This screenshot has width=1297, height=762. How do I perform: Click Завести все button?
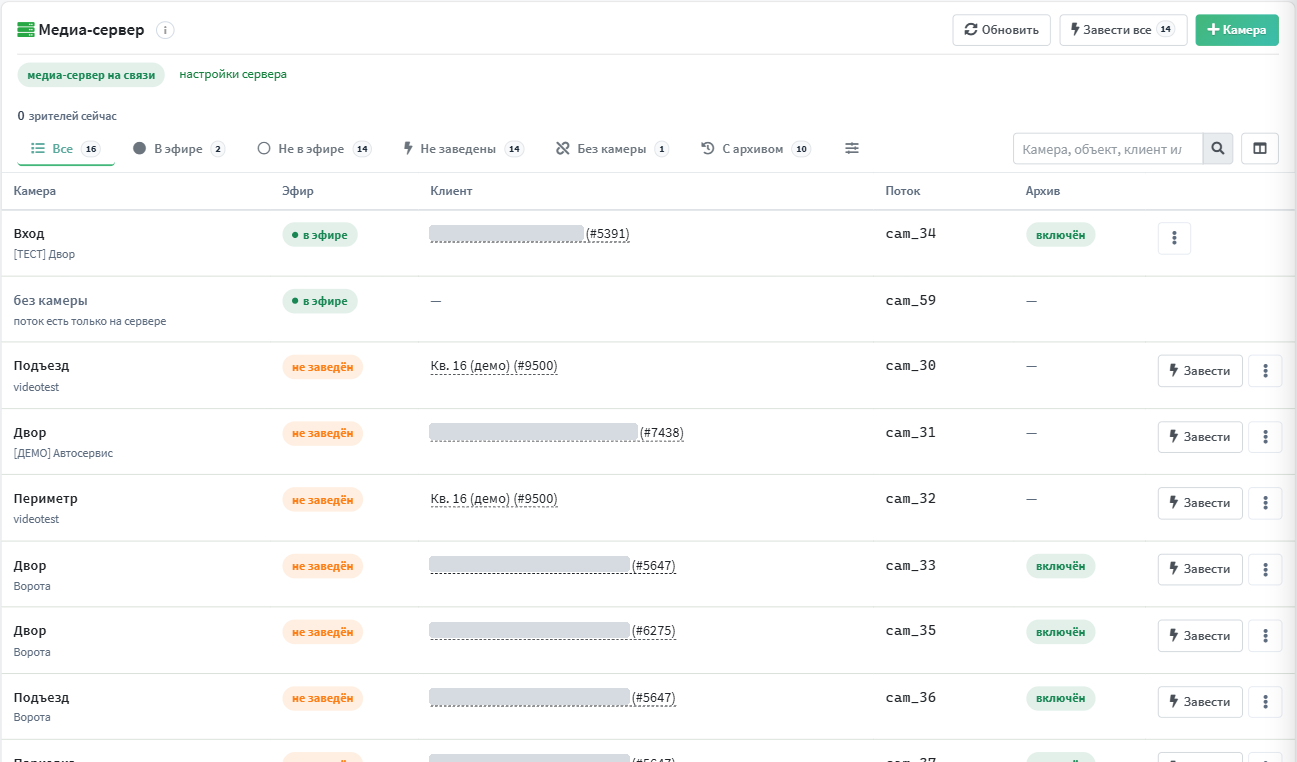[1123, 30]
